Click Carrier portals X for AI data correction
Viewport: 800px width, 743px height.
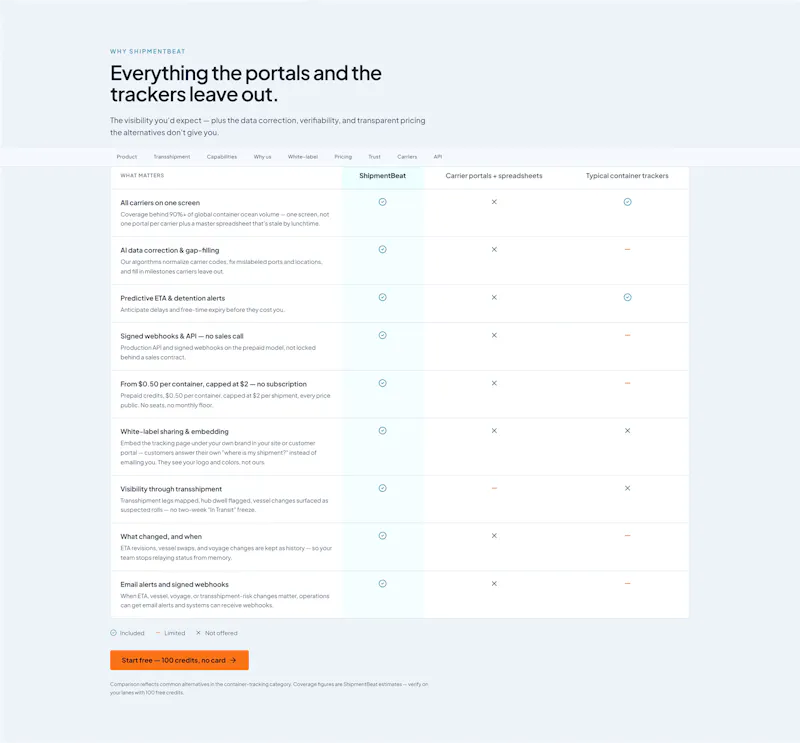point(494,250)
